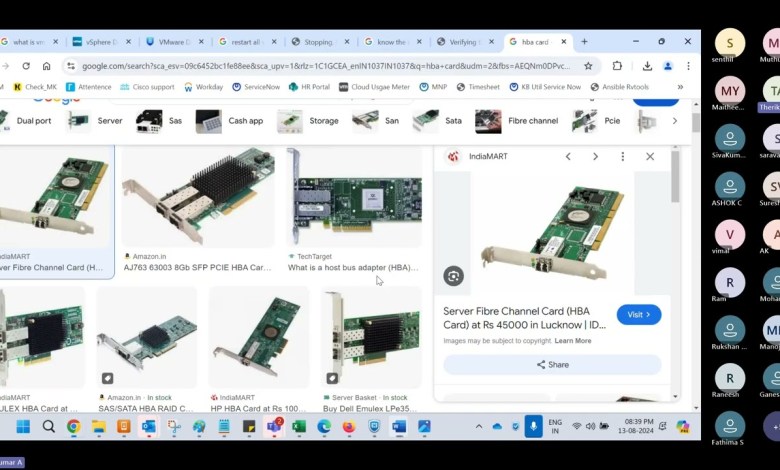Viewport: 780px width, 470px height.
Task: Open the Chrome extensions puzzle icon
Action: coord(617,66)
